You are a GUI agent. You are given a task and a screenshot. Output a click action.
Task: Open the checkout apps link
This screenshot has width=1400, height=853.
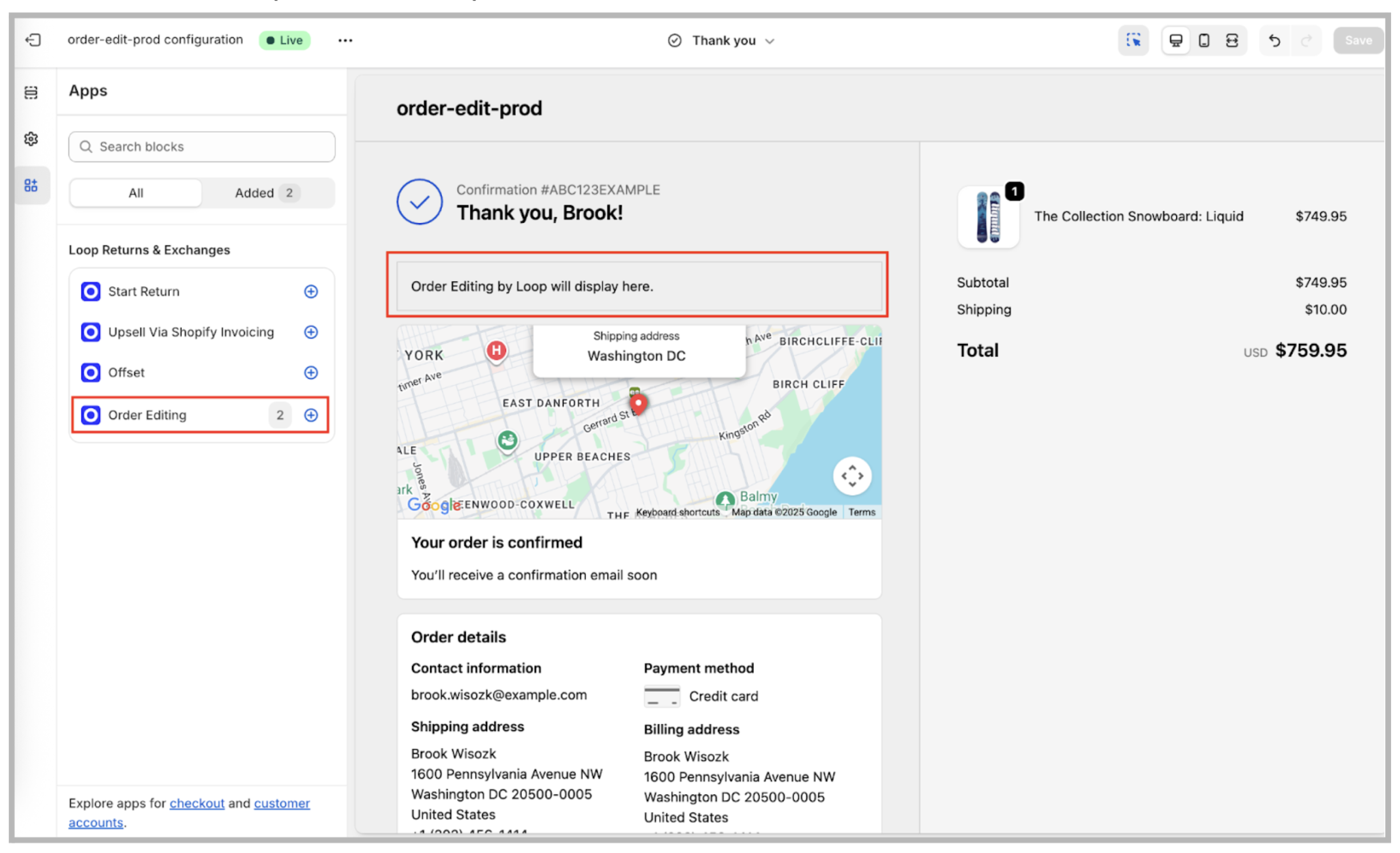[196, 803]
